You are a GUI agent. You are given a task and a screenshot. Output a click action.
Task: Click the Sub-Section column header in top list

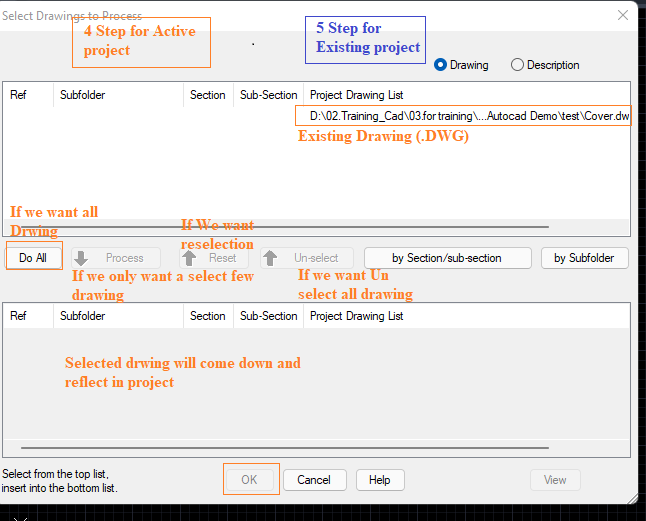tap(268, 95)
